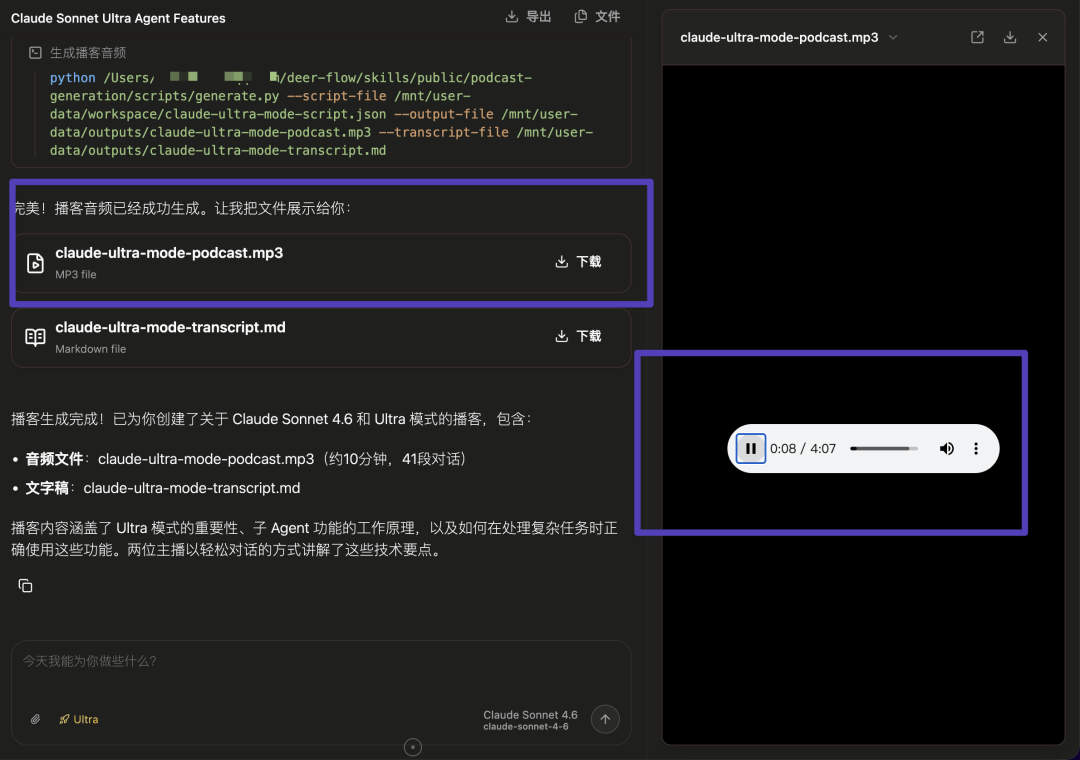Open the 文件 files panel
The height and width of the screenshot is (760, 1080).
(597, 16)
